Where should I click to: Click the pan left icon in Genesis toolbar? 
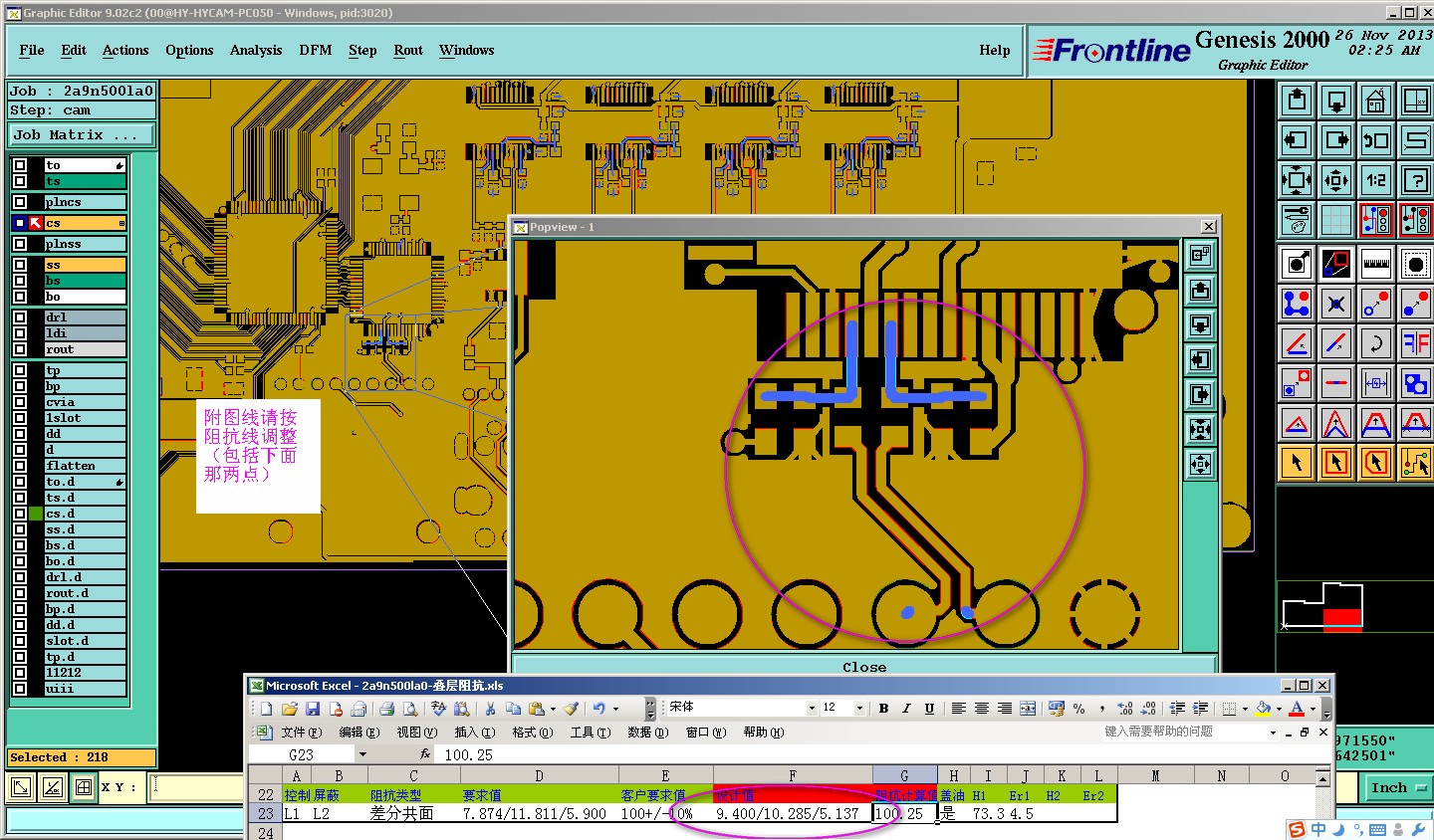click(1297, 139)
